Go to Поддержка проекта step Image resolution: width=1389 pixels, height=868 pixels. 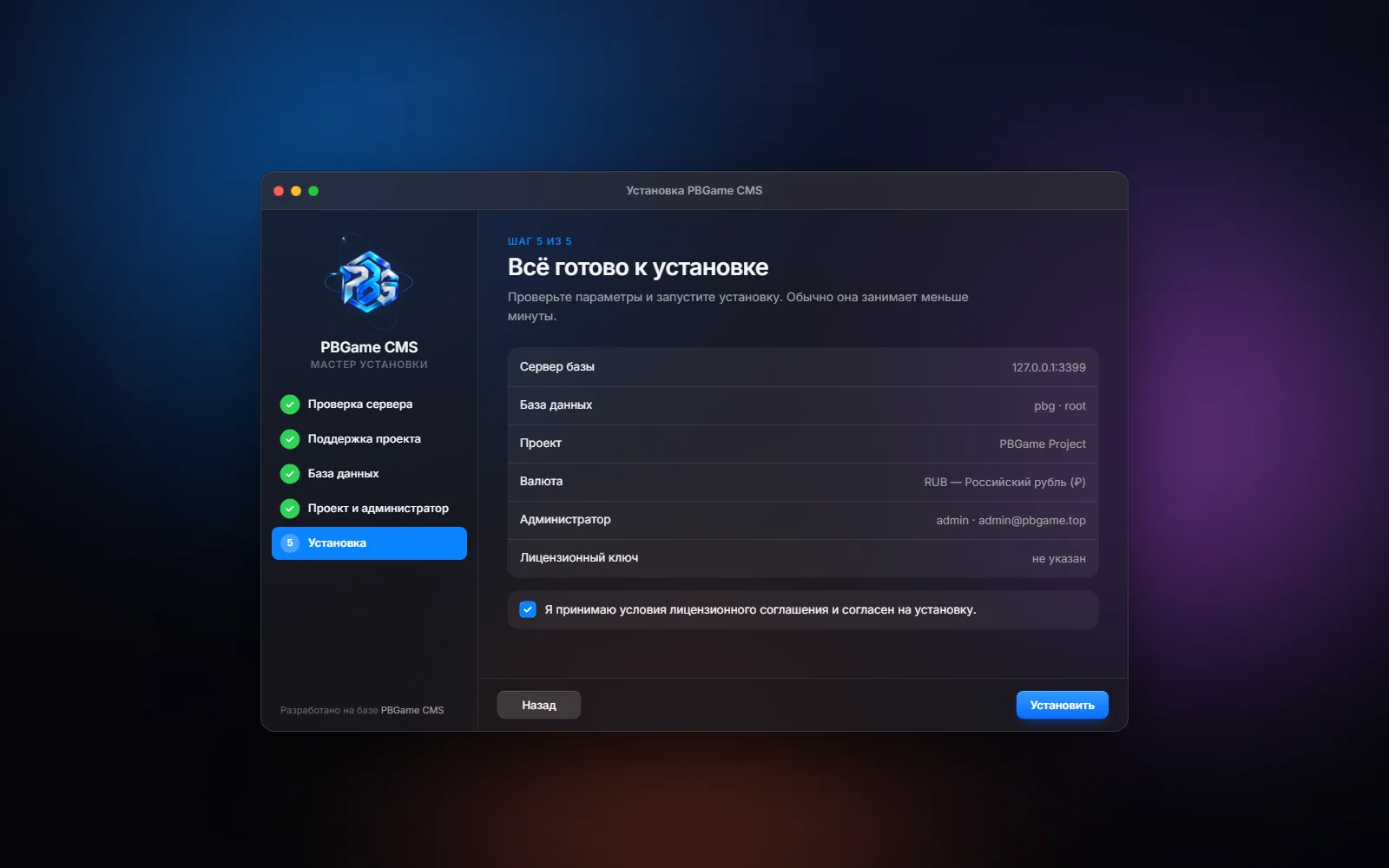point(369,439)
